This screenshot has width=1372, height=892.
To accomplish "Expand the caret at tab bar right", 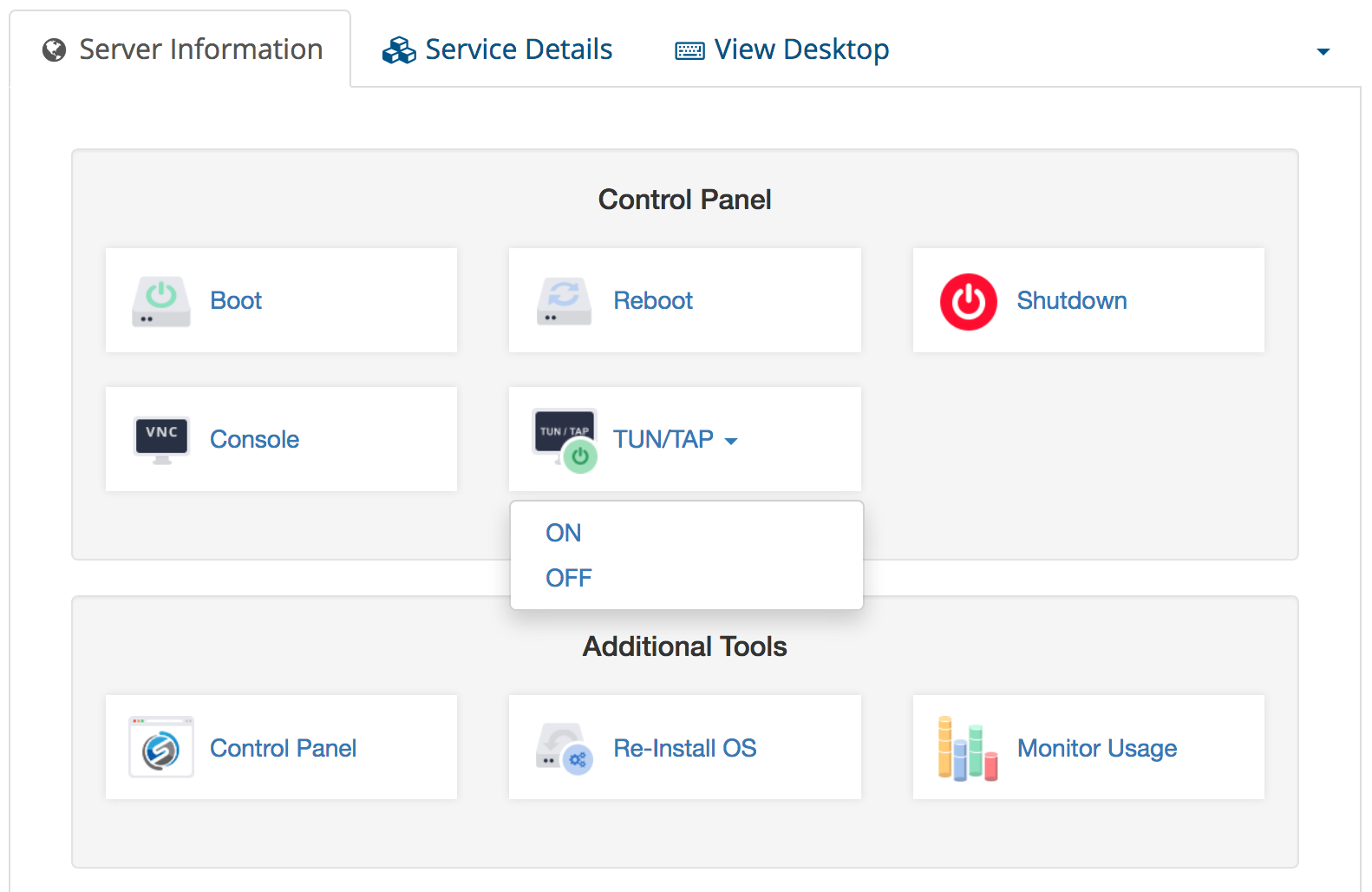I will tap(1323, 52).
